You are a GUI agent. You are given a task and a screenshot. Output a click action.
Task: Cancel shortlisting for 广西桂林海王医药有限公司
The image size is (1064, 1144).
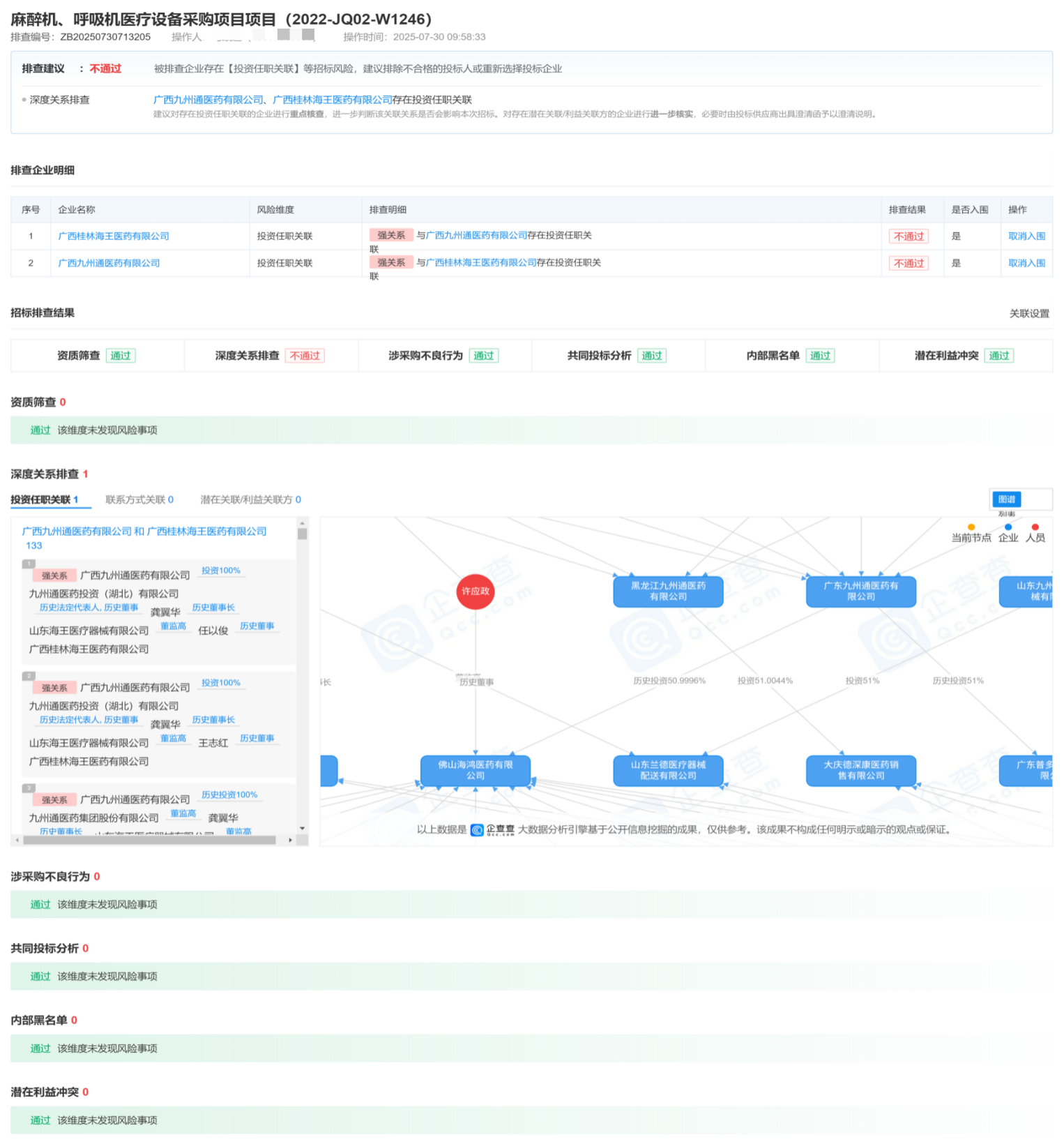pos(1026,236)
